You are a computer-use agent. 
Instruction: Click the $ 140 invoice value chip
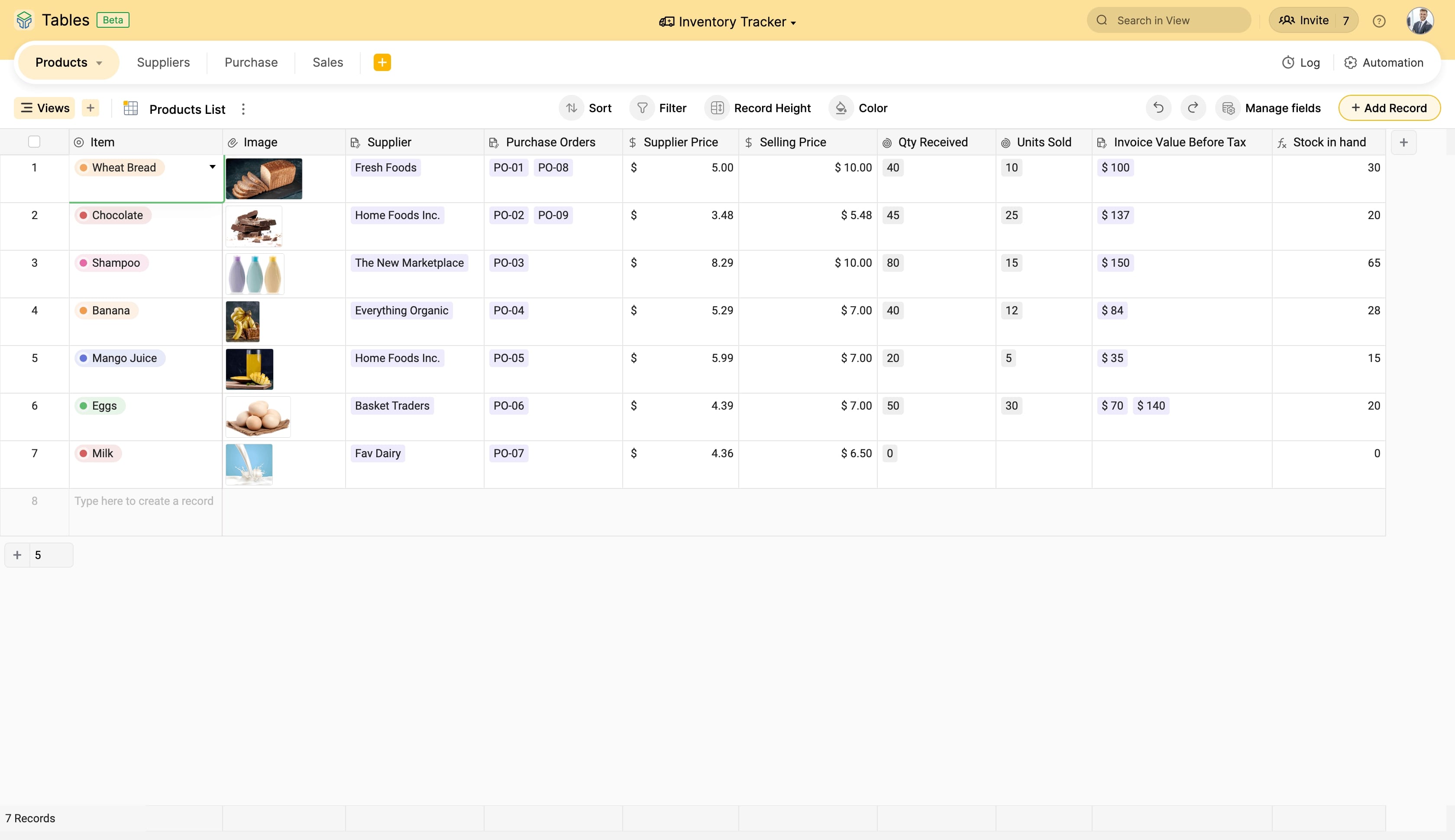(x=1151, y=406)
